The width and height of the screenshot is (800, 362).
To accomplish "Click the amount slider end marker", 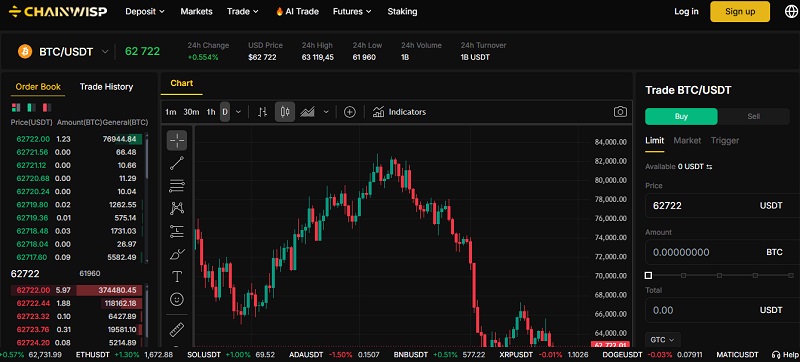I will click(x=791, y=275).
